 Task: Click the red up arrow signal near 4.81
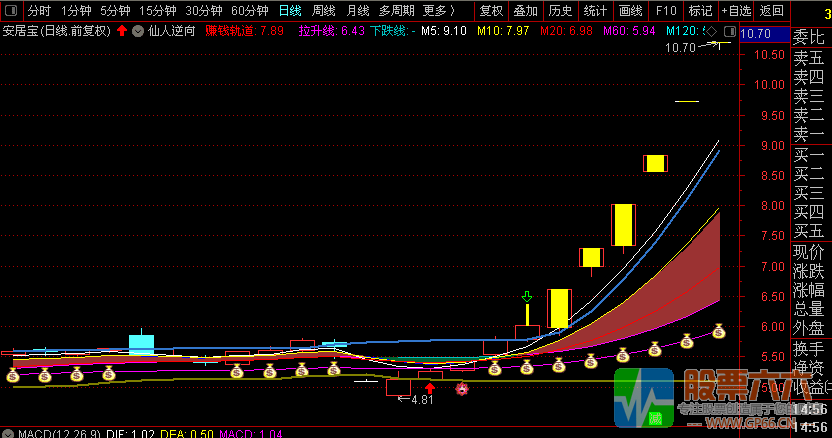coord(430,388)
